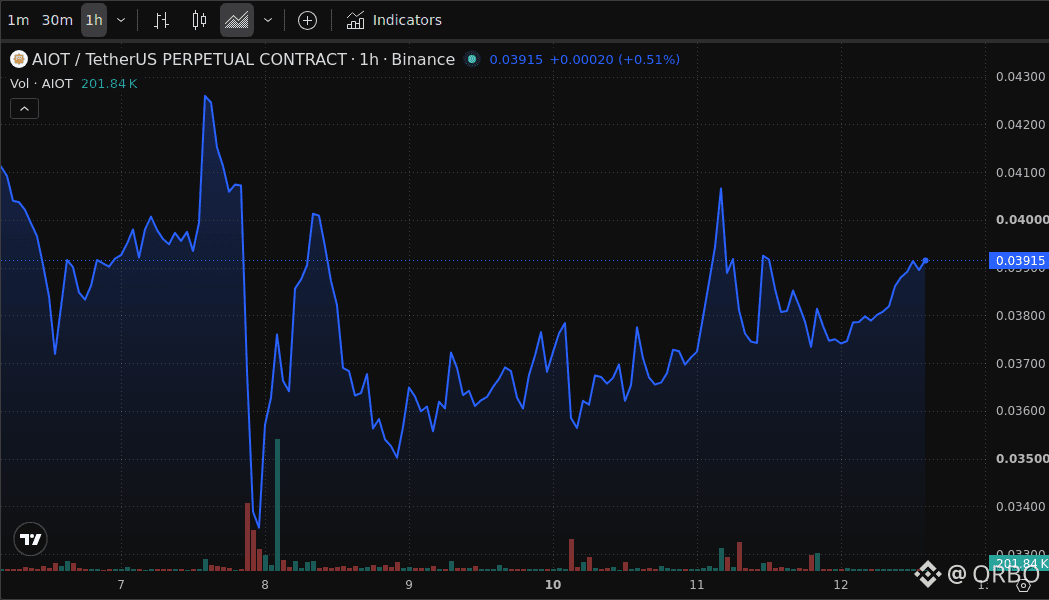Click the date label 12 on the time axis
Screen dimensions: 1049x600
click(x=841, y=585)
